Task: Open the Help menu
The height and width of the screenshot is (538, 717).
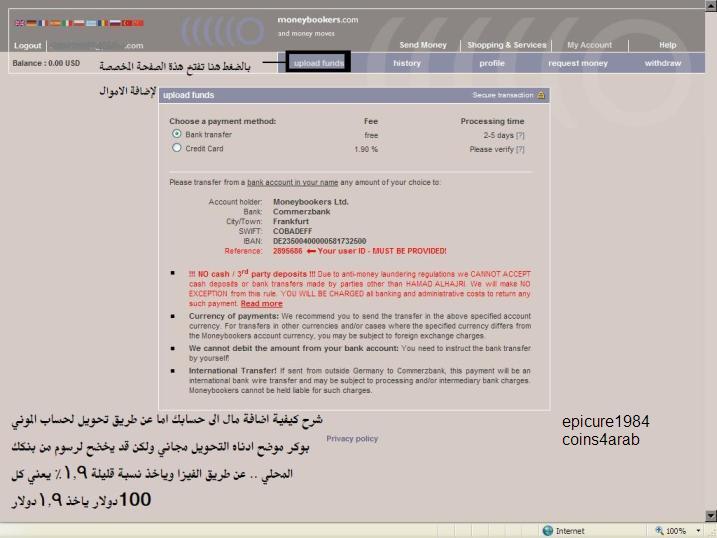Action: 668,45
